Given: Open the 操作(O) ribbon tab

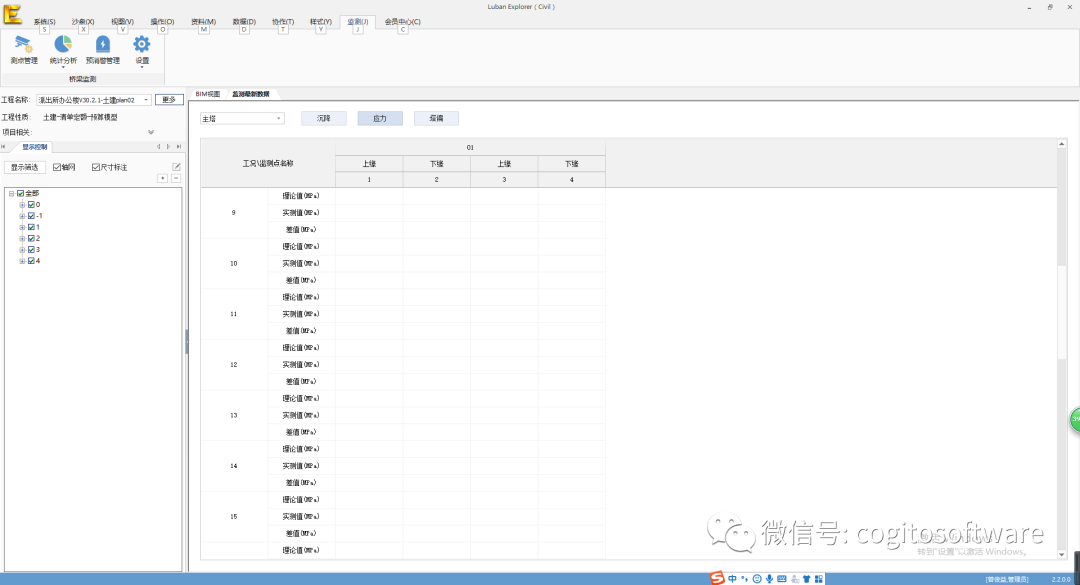Looking at the screenshot, I should click(x=163, y=22).
